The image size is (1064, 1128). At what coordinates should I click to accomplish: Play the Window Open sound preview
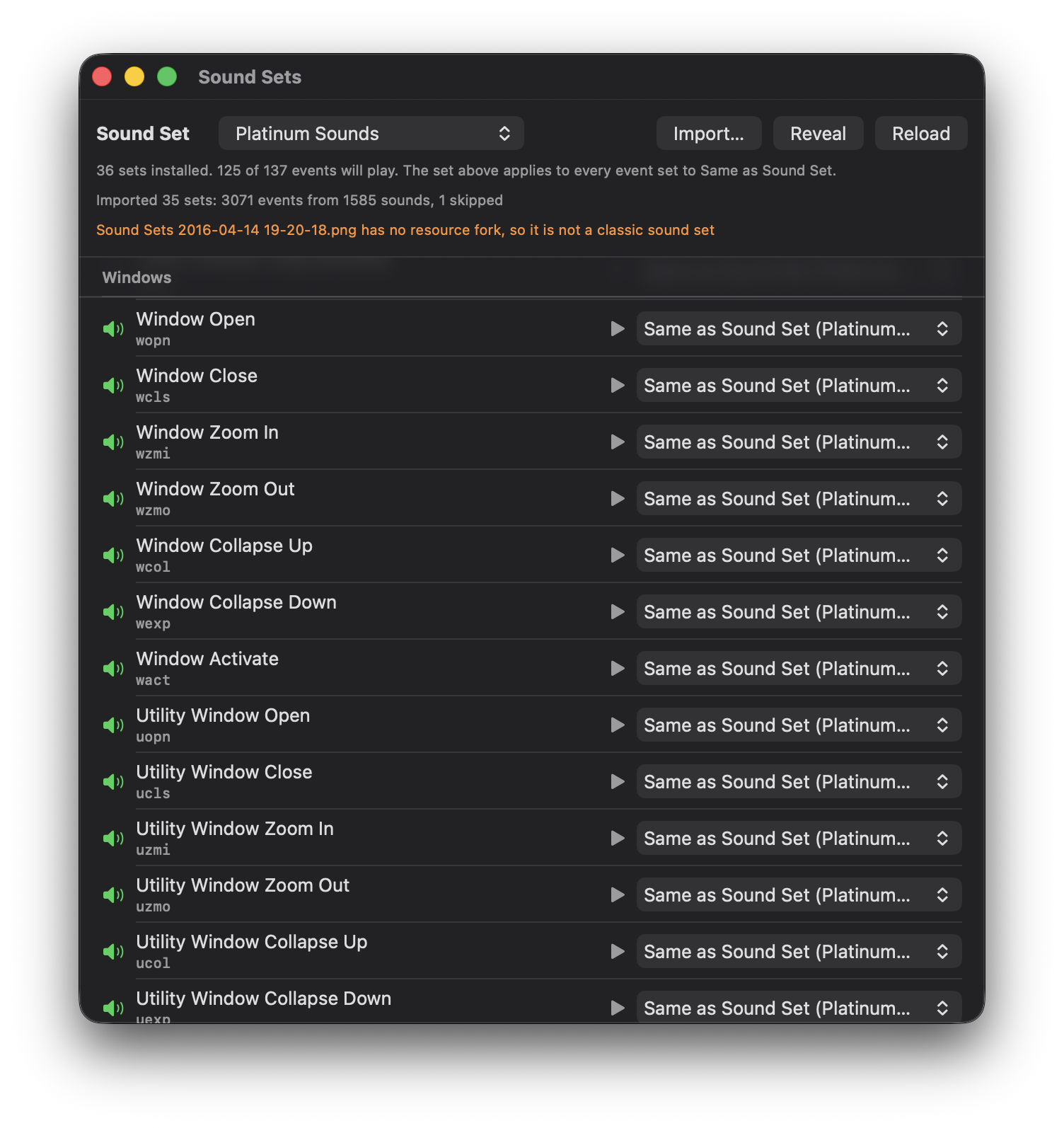(618, 329)
